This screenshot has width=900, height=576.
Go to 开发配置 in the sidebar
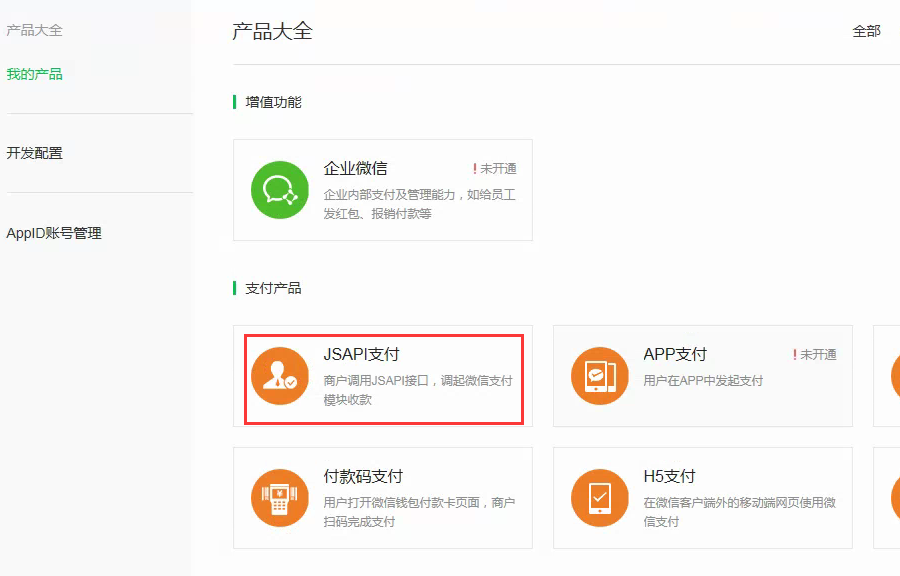(x=34, y=153)
